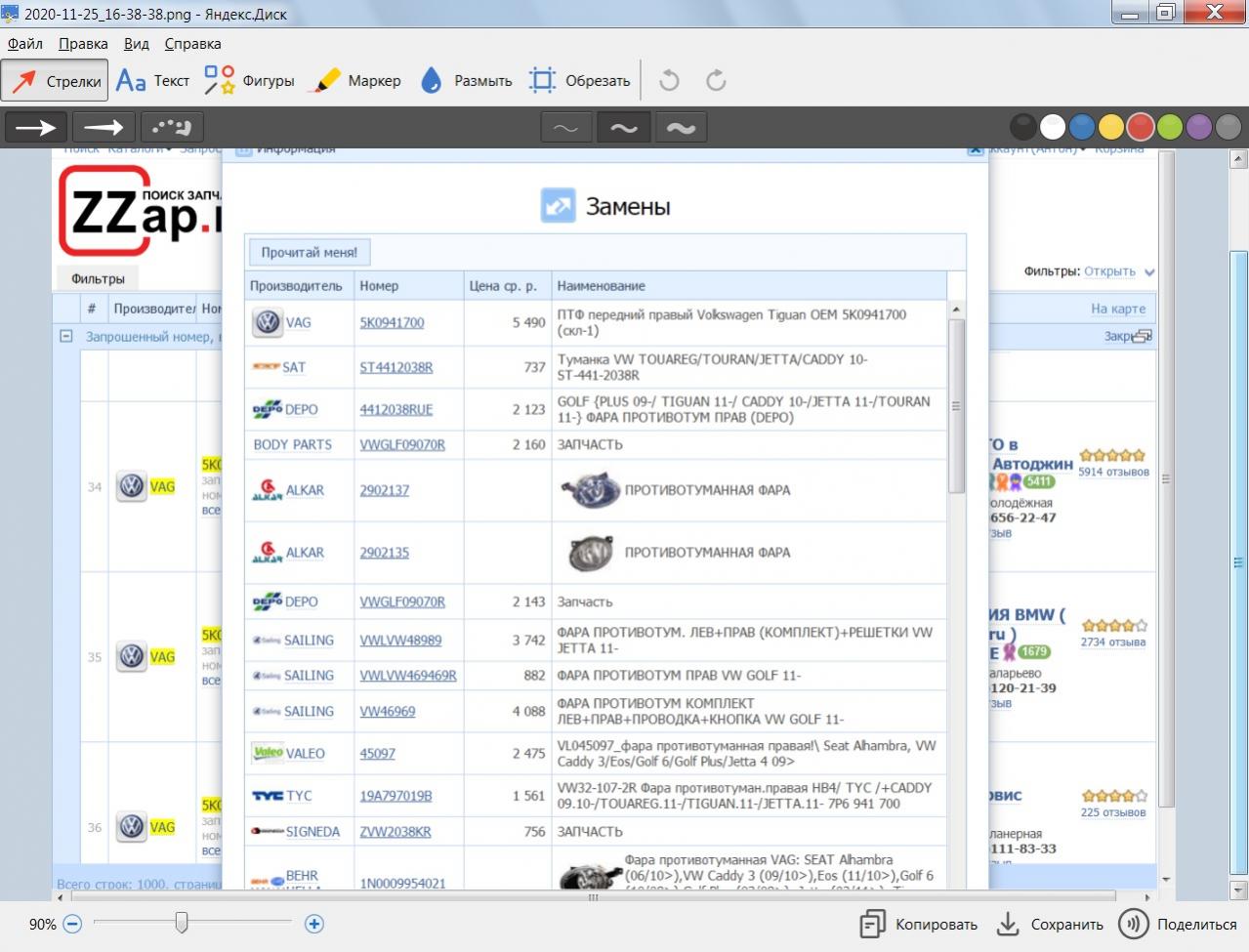Pick the yellow color swatch
The height and width of the screenshot is (952, 1249).
[1111, 127]
